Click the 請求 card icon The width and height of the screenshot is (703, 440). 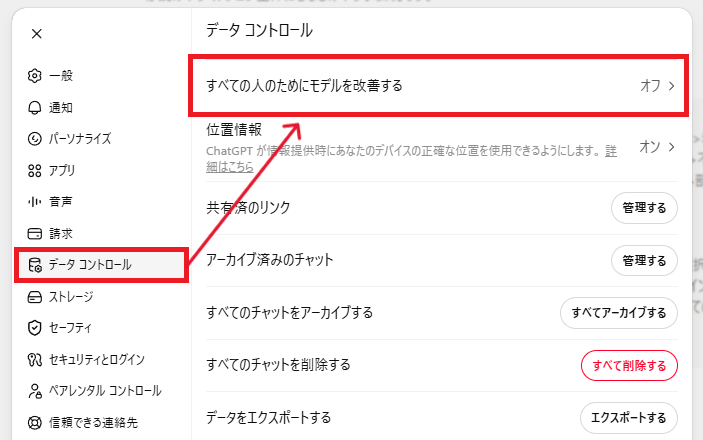pos(35,234)
